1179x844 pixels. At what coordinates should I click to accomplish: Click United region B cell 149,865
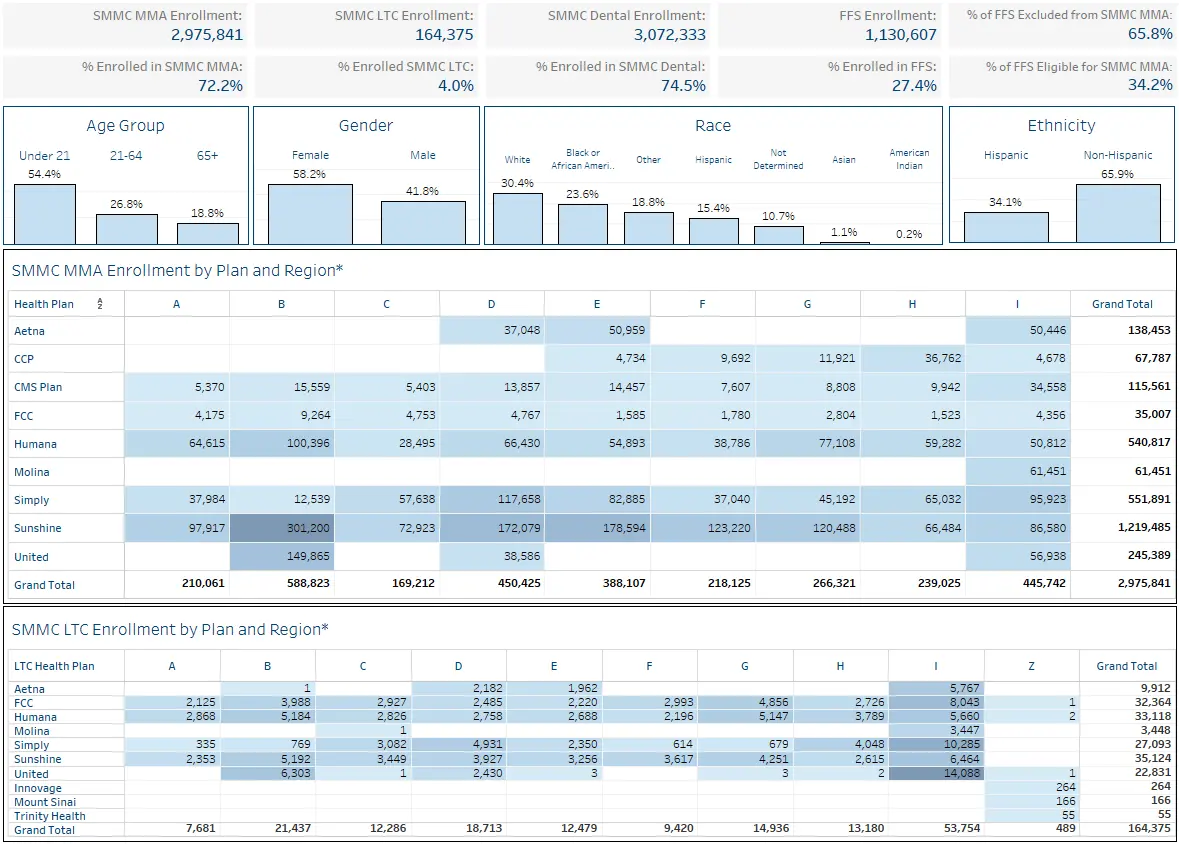282,557
